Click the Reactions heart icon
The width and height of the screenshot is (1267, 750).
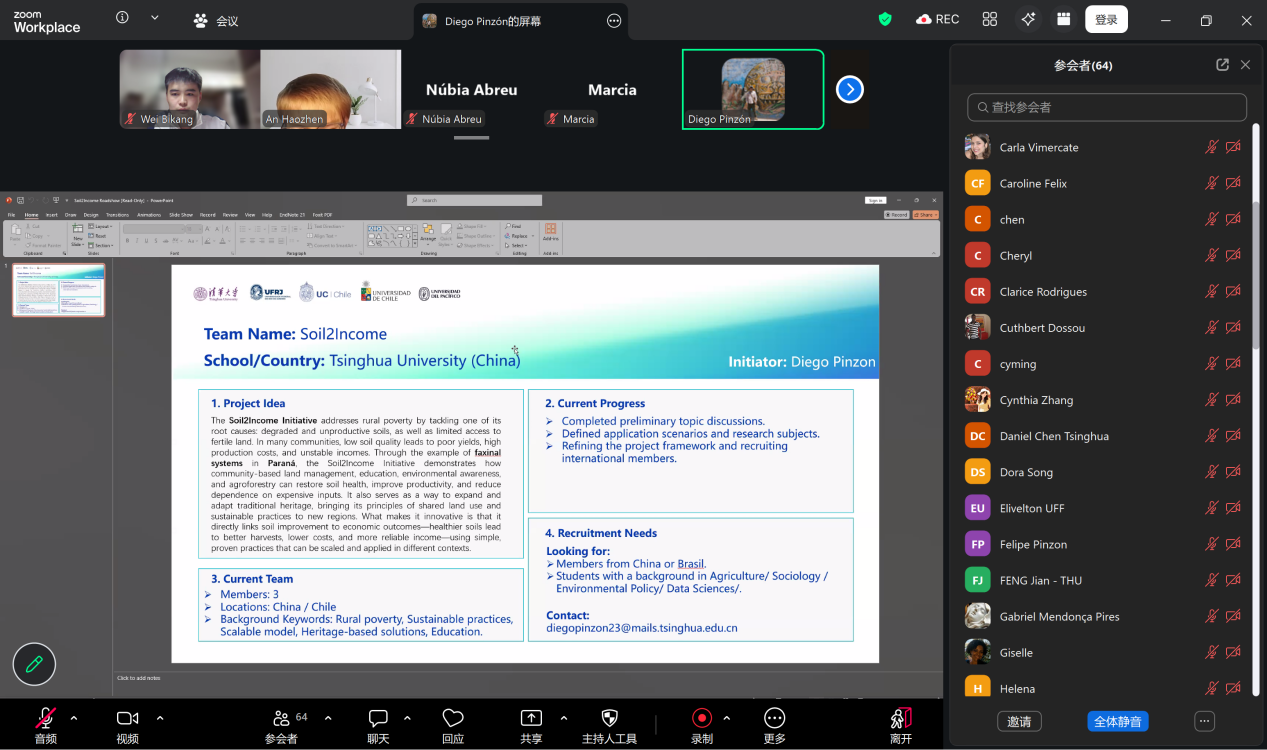pyautogui.click(x=453, y=718)
